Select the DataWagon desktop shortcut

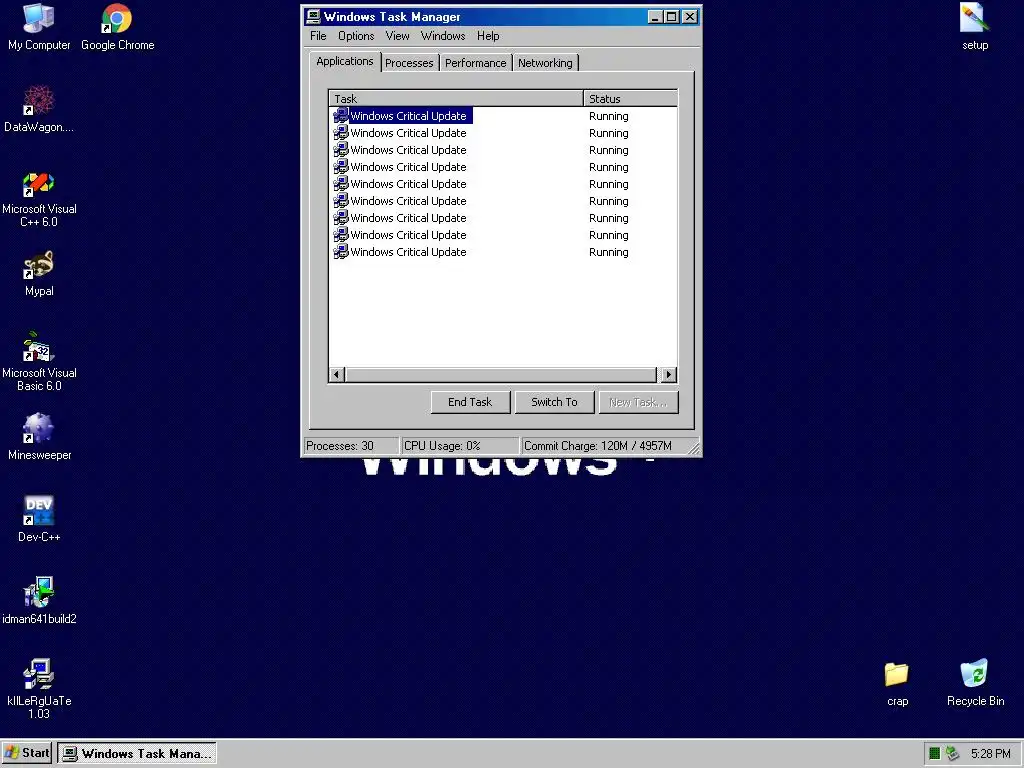coord(39,109)
